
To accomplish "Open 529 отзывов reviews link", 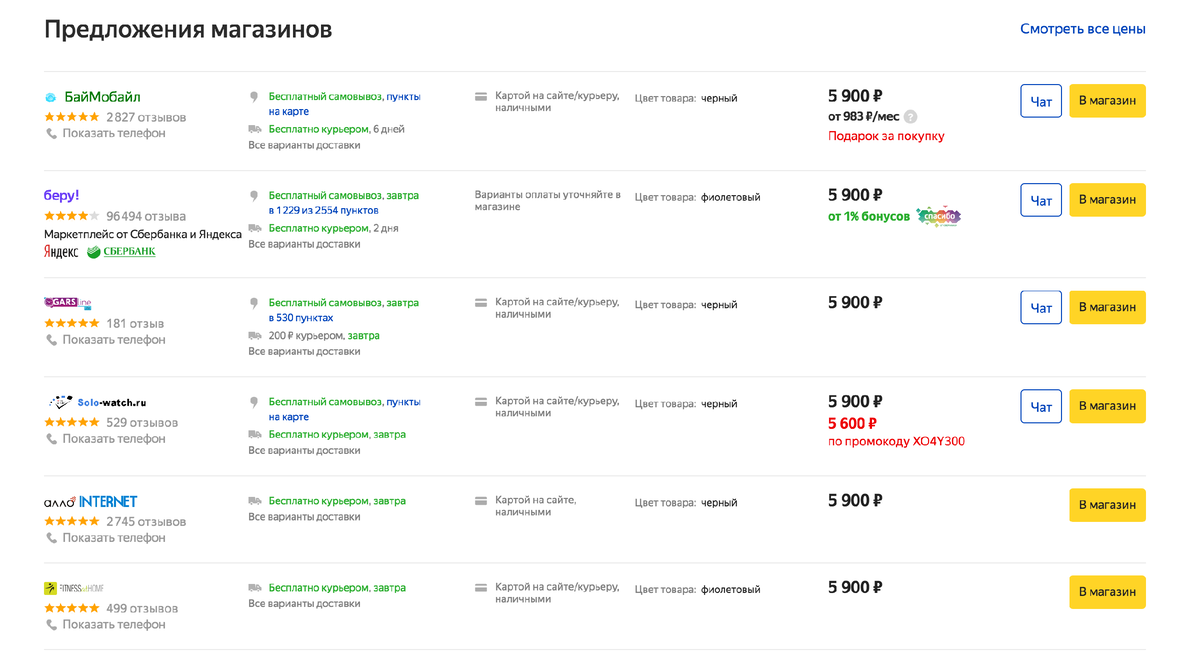I will [x=142, y=423].
